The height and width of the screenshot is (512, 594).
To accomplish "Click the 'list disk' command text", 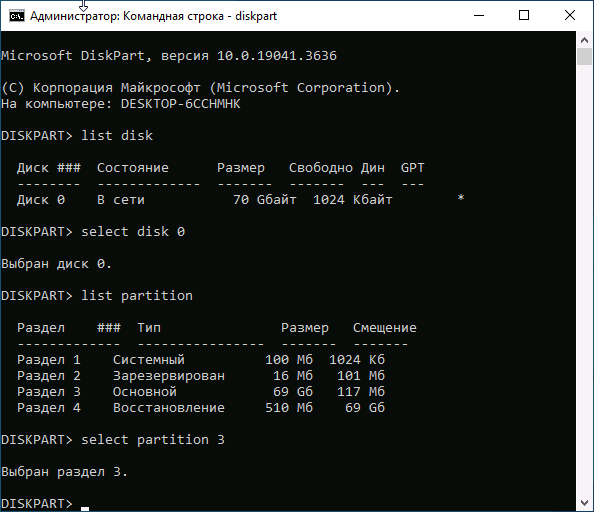I will (117, 136).
